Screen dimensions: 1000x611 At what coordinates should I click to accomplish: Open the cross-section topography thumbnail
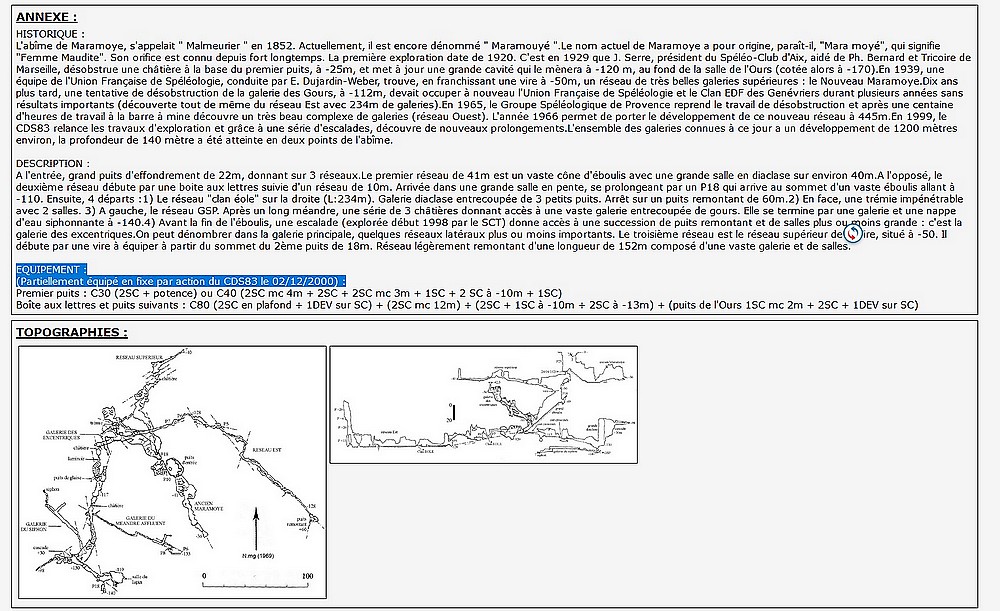(483, 404)
